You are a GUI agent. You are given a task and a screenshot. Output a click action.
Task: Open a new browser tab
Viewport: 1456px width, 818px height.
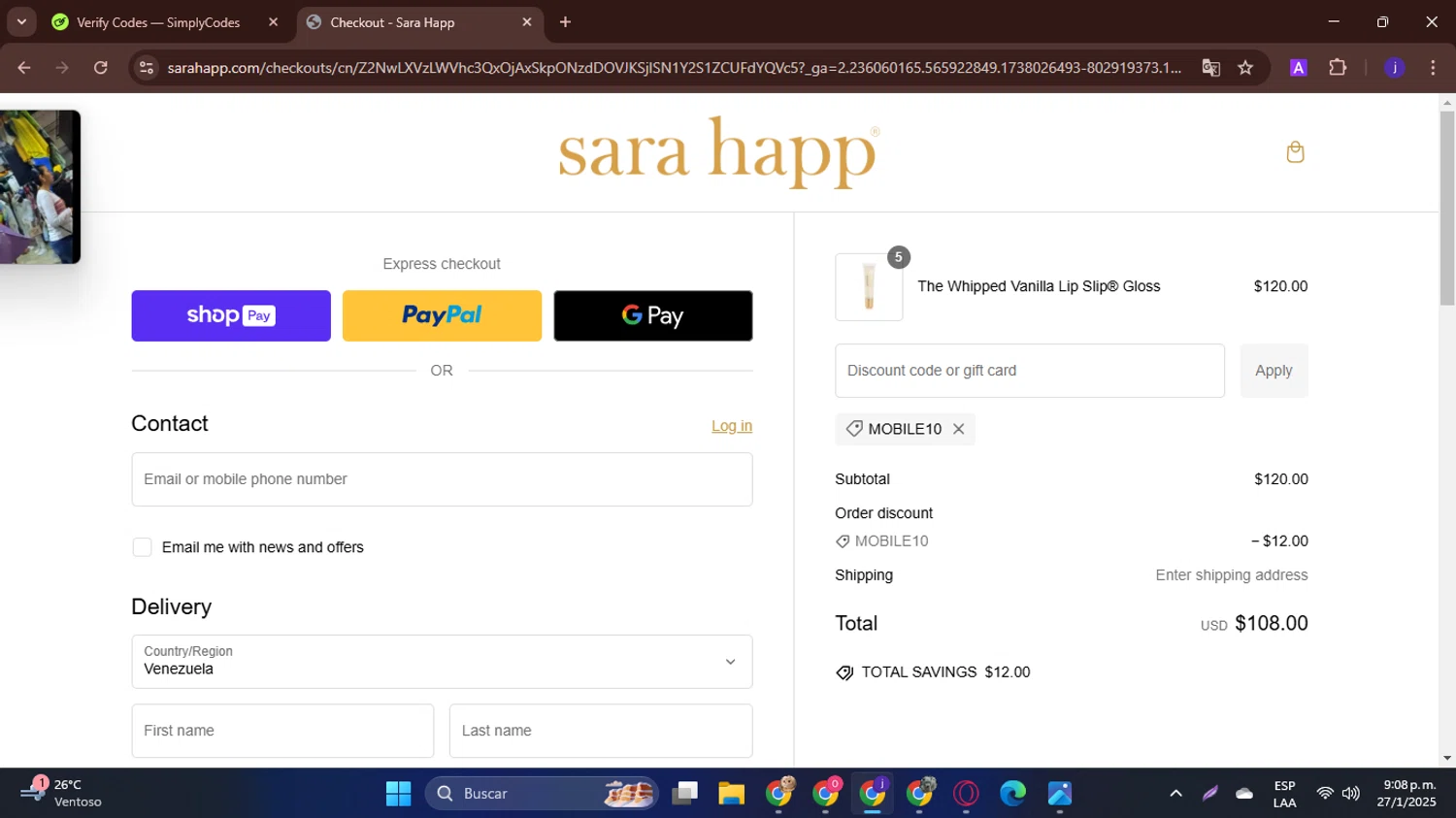pos(565,22)
